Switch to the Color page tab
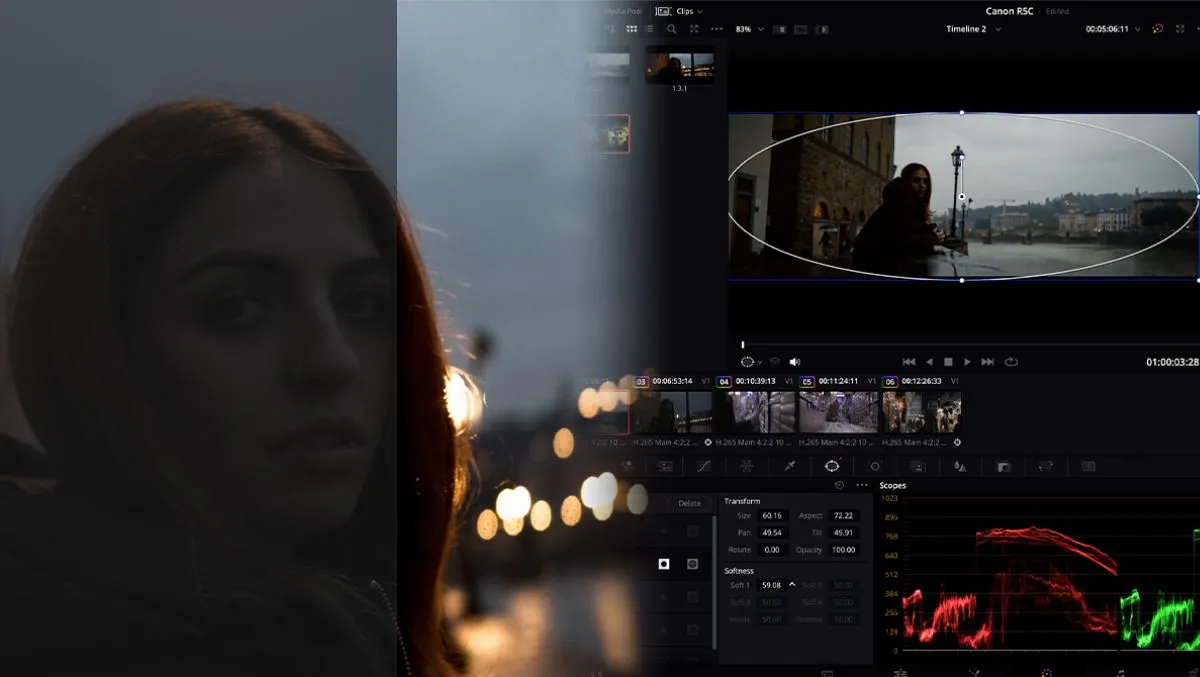This screenshot has height=677, width=1200. point(1046,672)
